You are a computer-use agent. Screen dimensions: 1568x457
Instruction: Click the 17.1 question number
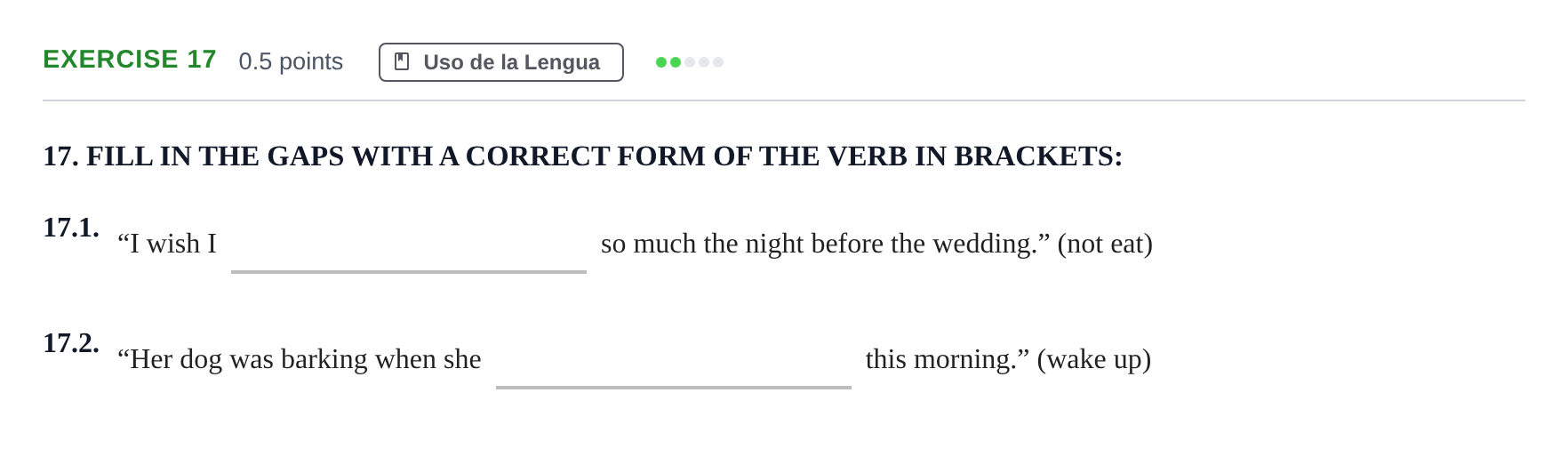coord(71,228)
